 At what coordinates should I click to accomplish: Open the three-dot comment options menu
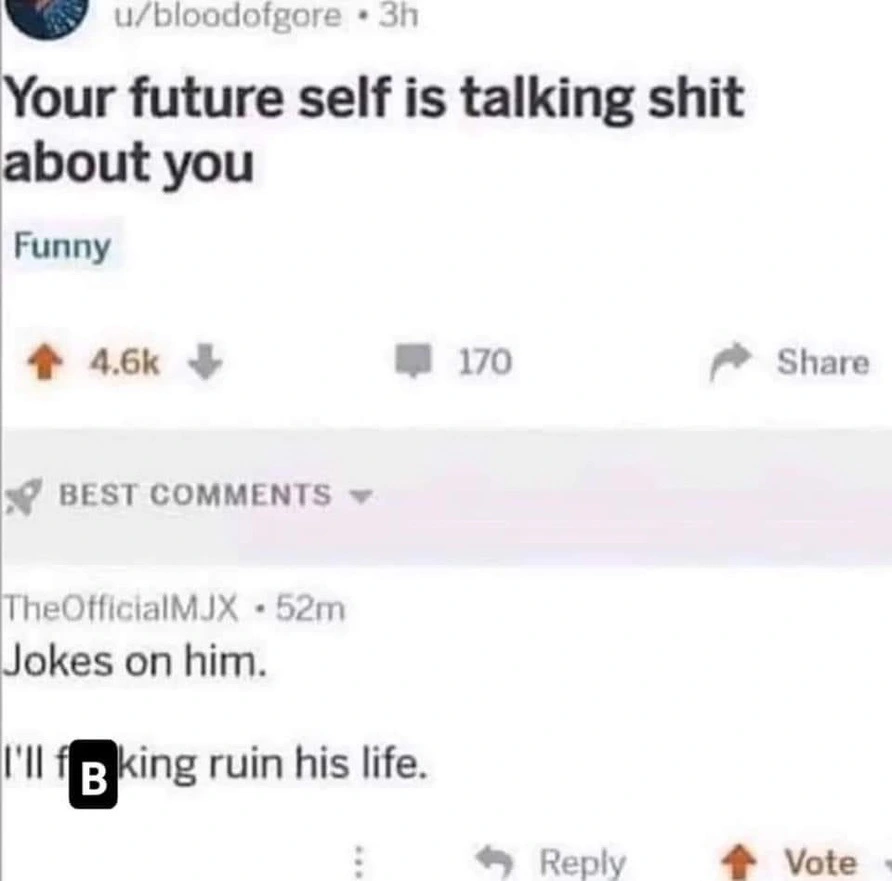coord(358,862)
